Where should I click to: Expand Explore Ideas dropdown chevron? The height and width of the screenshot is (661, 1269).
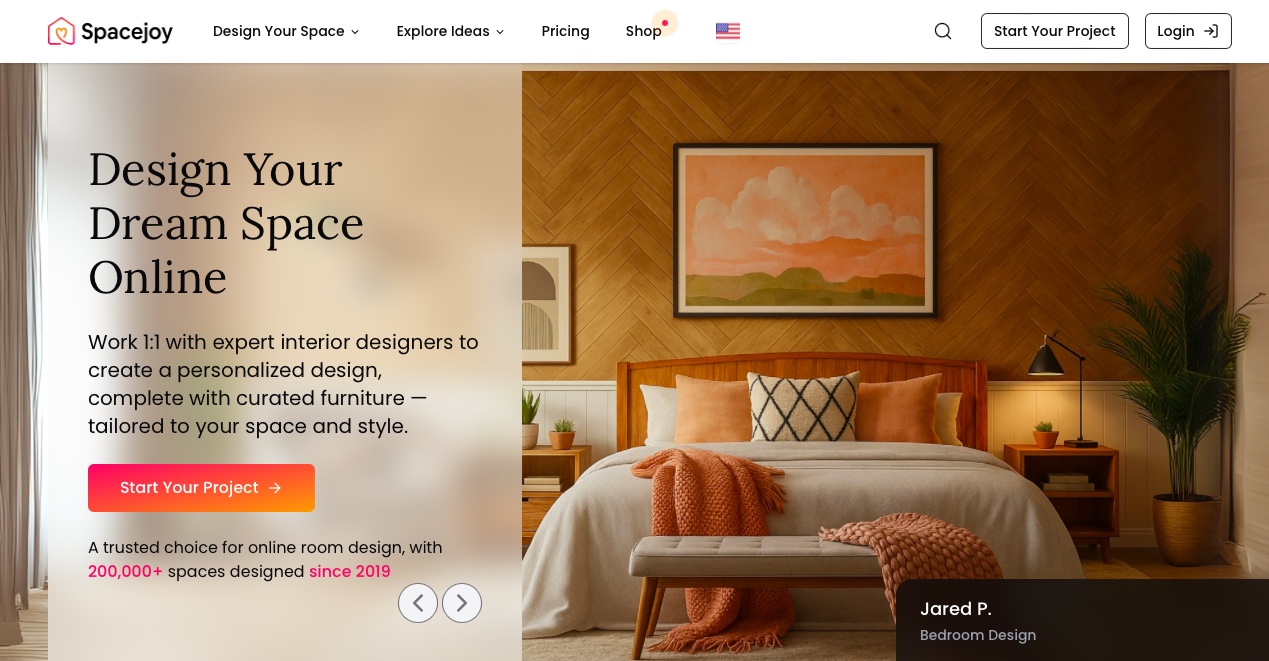[500, 32]
